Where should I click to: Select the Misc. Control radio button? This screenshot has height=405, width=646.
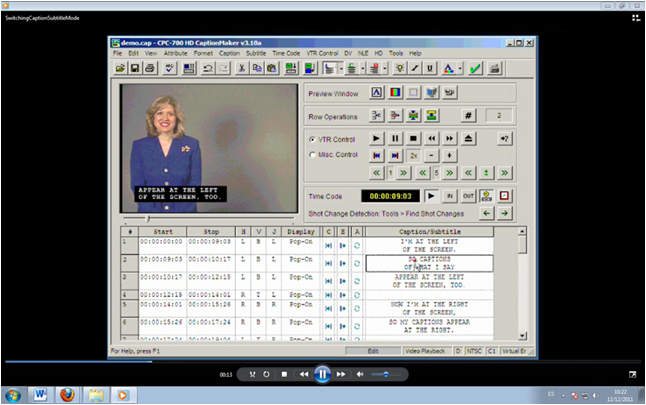(x=312, y=155)
